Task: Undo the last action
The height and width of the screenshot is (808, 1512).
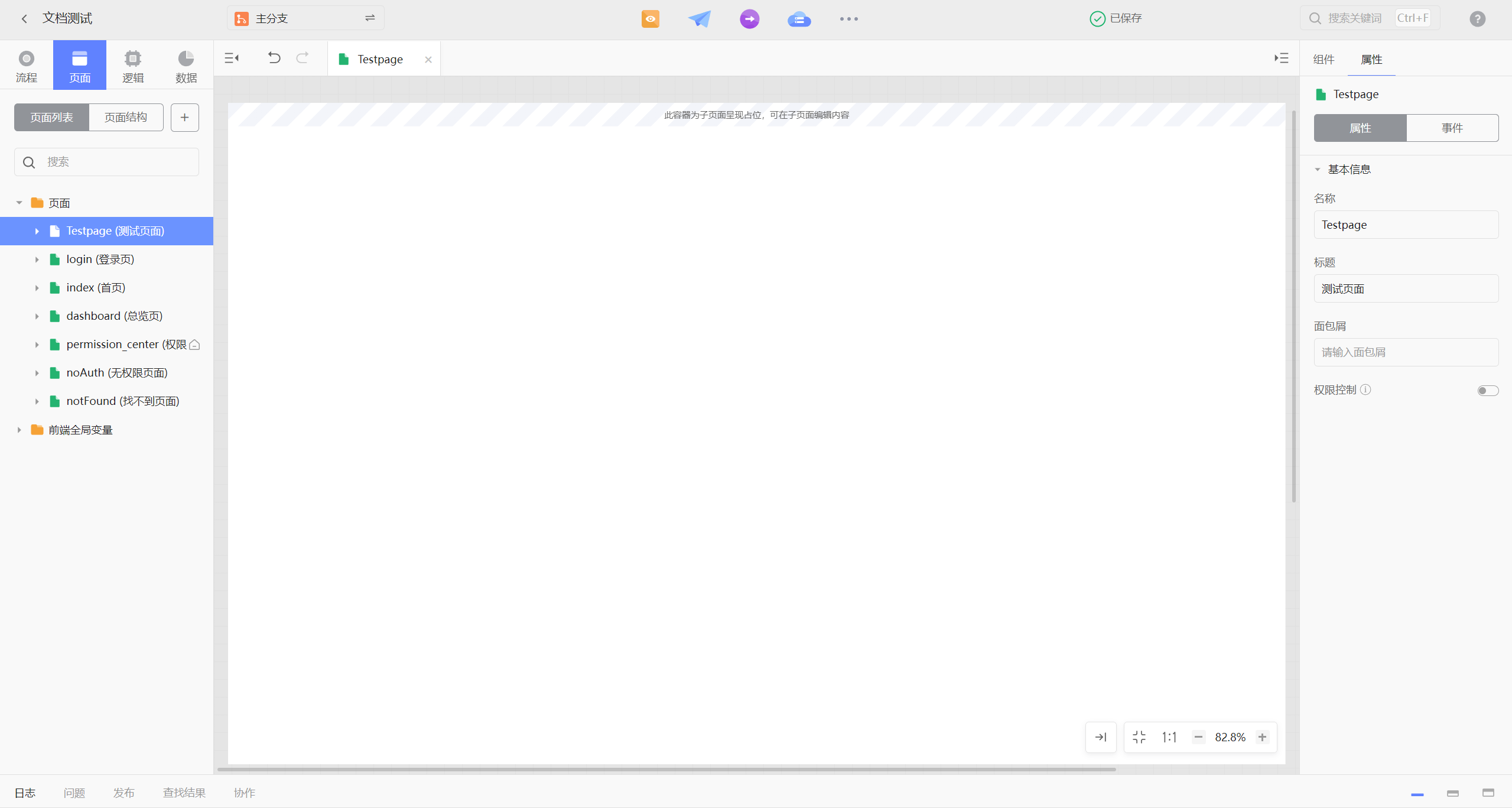Action: pos(274,58)
